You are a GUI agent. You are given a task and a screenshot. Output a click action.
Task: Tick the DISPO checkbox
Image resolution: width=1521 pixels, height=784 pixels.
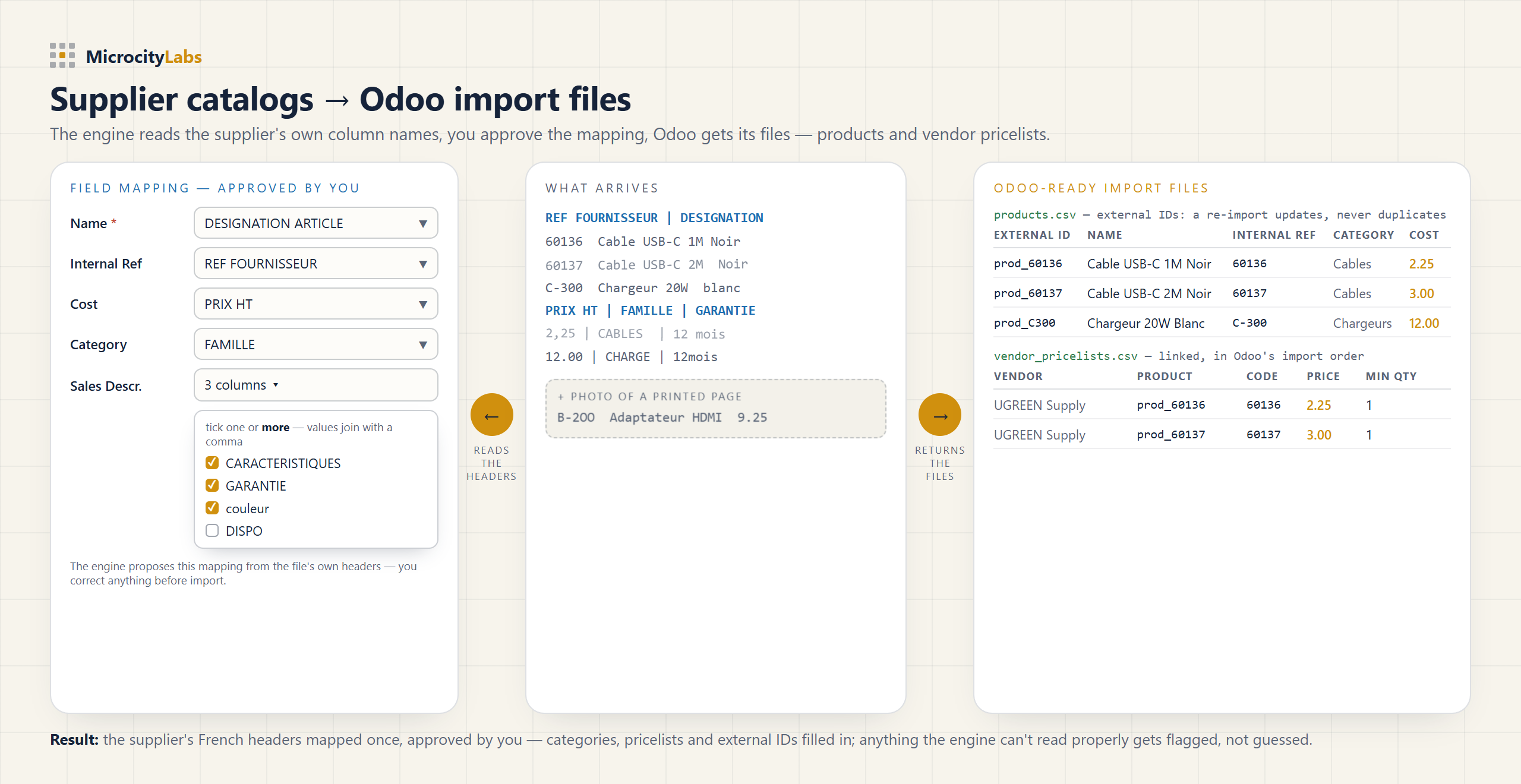click(x=212, y=530)
